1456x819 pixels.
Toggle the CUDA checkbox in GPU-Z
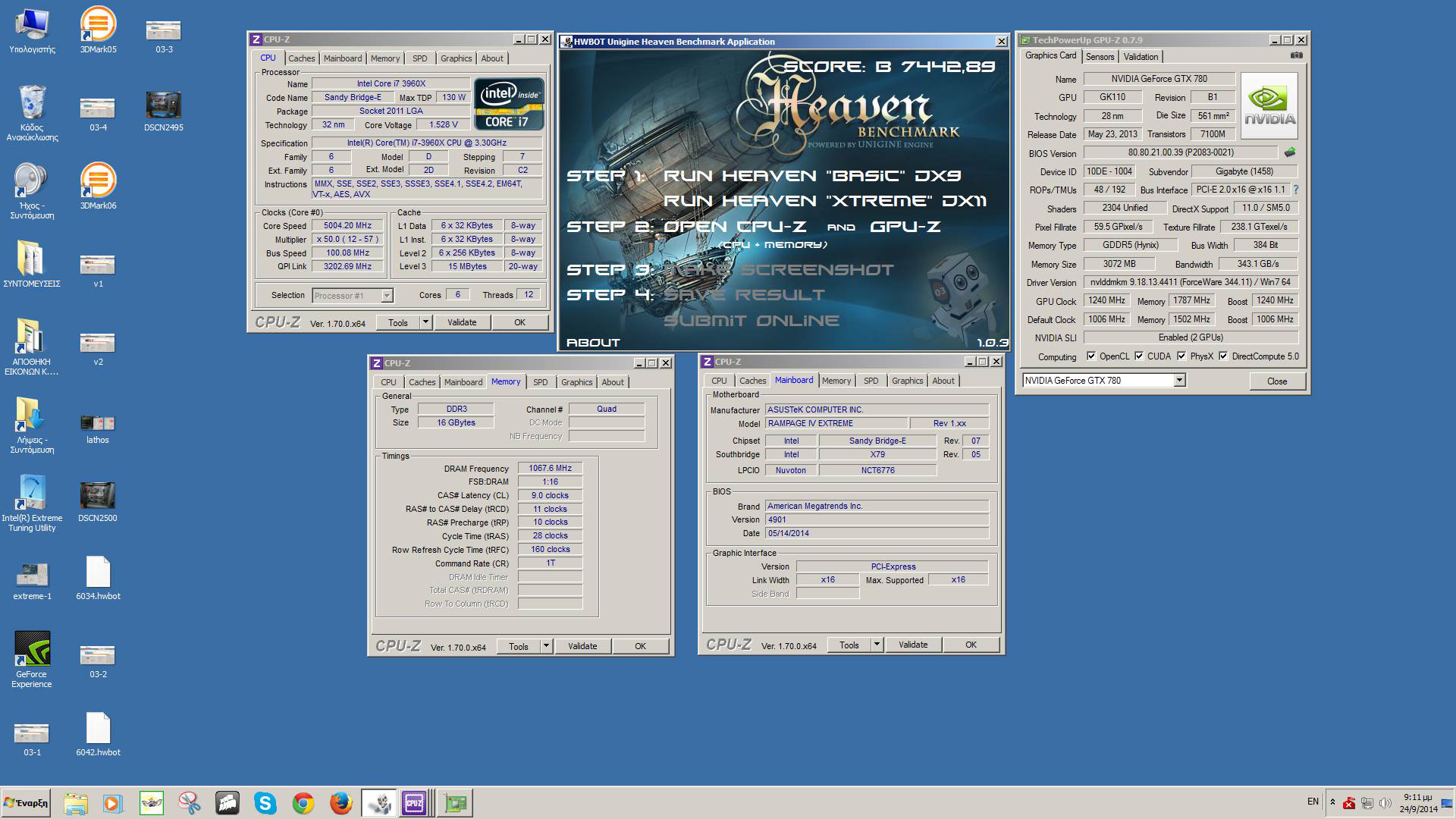coord(1138,356)
